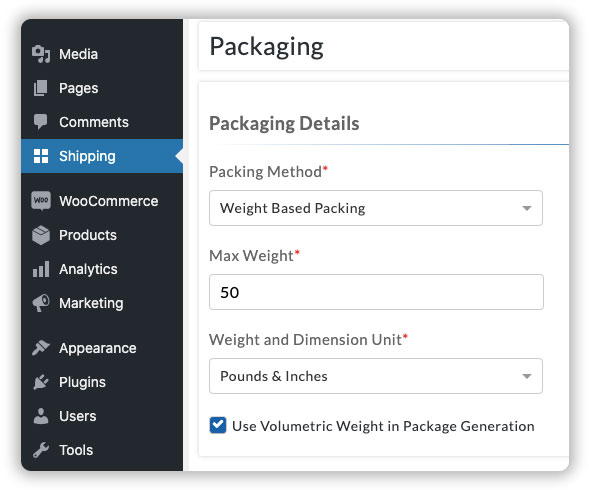
Task: Open the Plugins menu label
Action: [82, 383]
